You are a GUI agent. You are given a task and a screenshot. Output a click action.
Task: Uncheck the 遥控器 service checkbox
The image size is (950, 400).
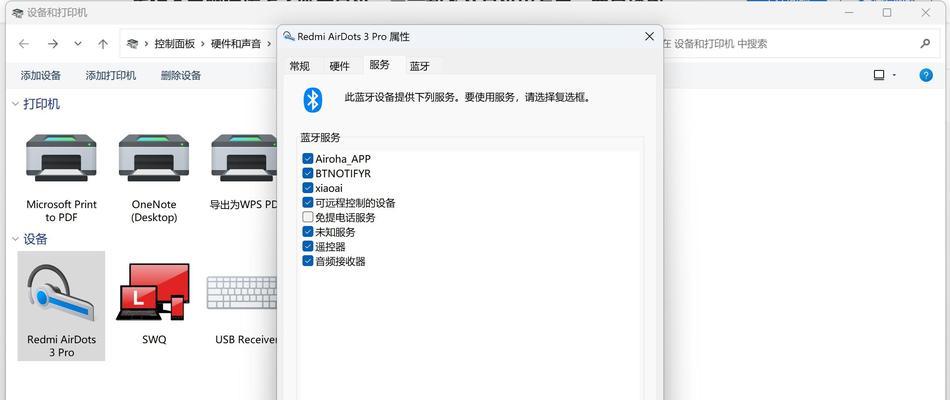[308, 246]
